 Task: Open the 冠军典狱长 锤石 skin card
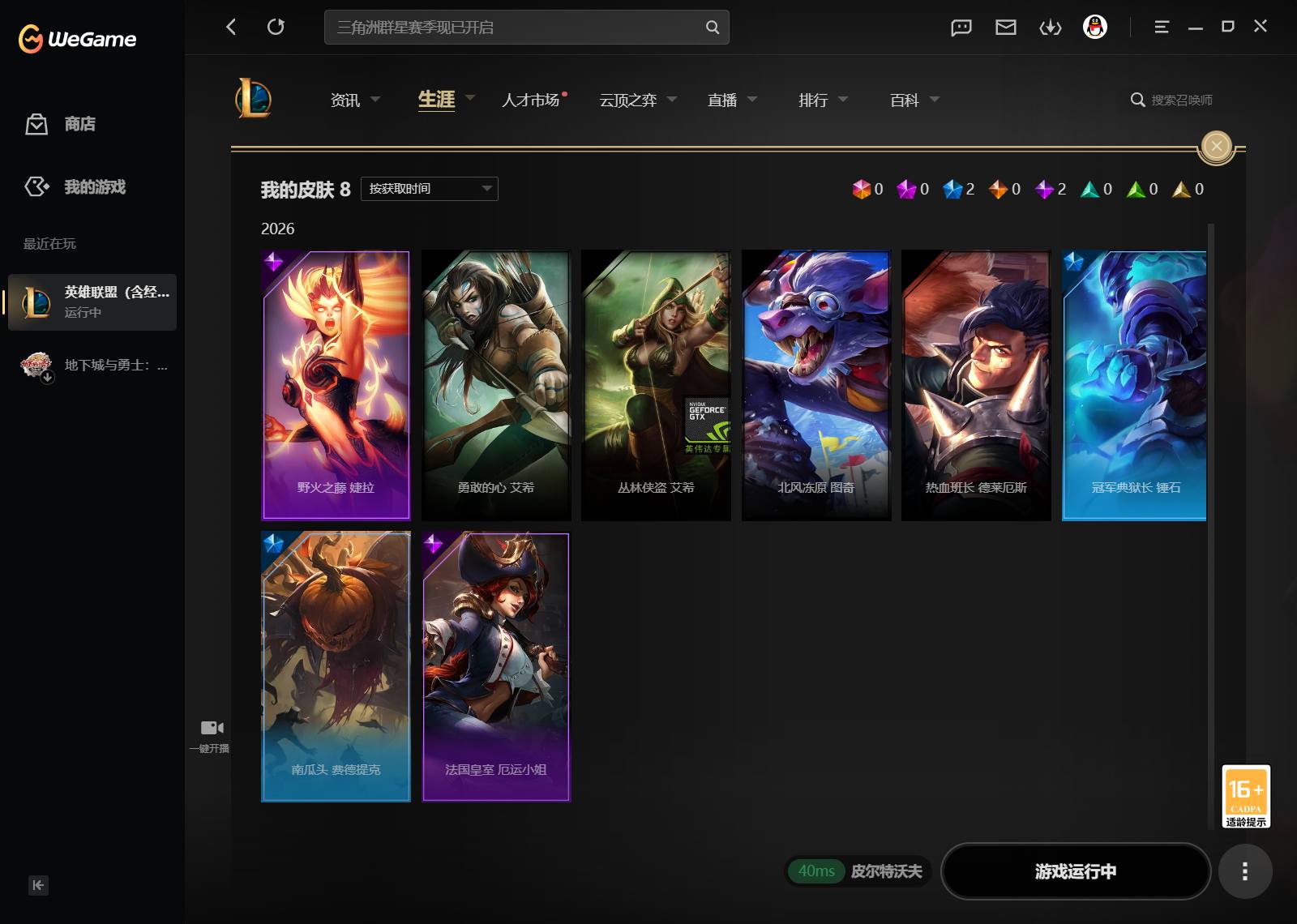(x=1134, y=385)
